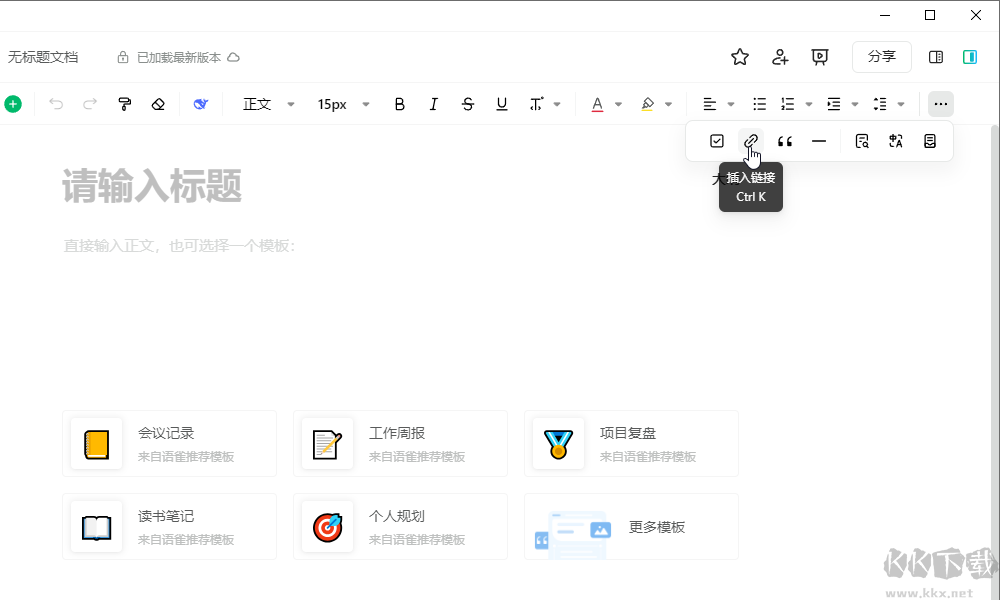This screenshot has height=600, width=1000.
Task: Star this document as a favorite
Action: click(x=739, y=57)
